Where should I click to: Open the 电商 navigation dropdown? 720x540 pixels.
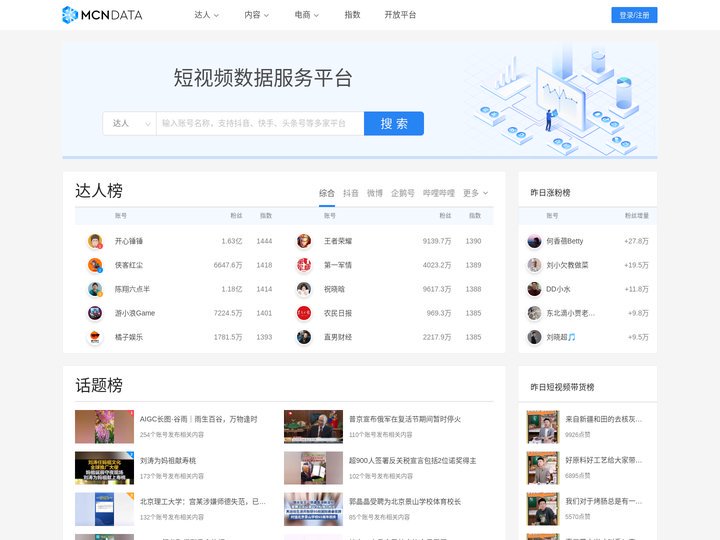pyautogui.click(x=306, y=15)
